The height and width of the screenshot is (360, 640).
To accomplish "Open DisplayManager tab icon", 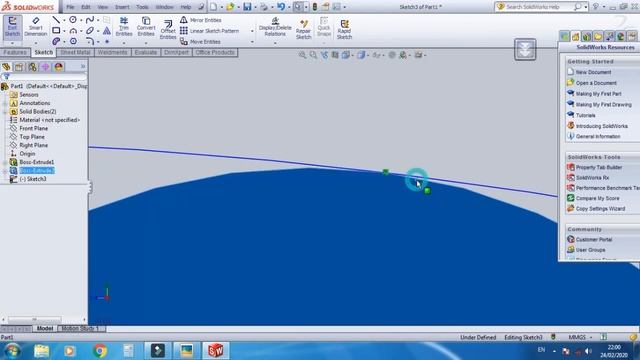I will [x=58, y=67].
